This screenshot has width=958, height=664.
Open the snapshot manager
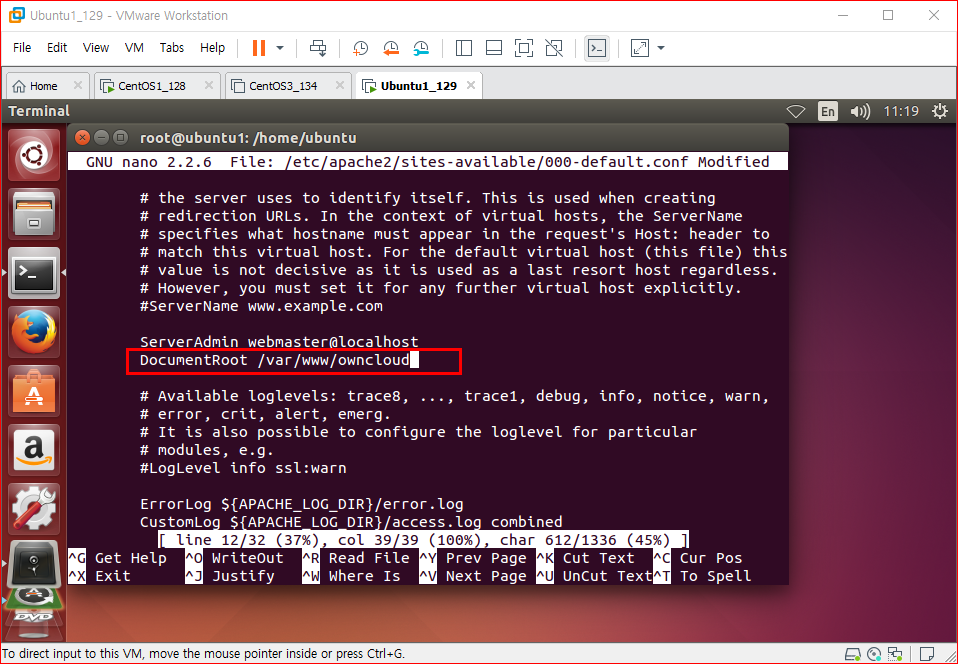pyautogui.click(x=422, y=48)
